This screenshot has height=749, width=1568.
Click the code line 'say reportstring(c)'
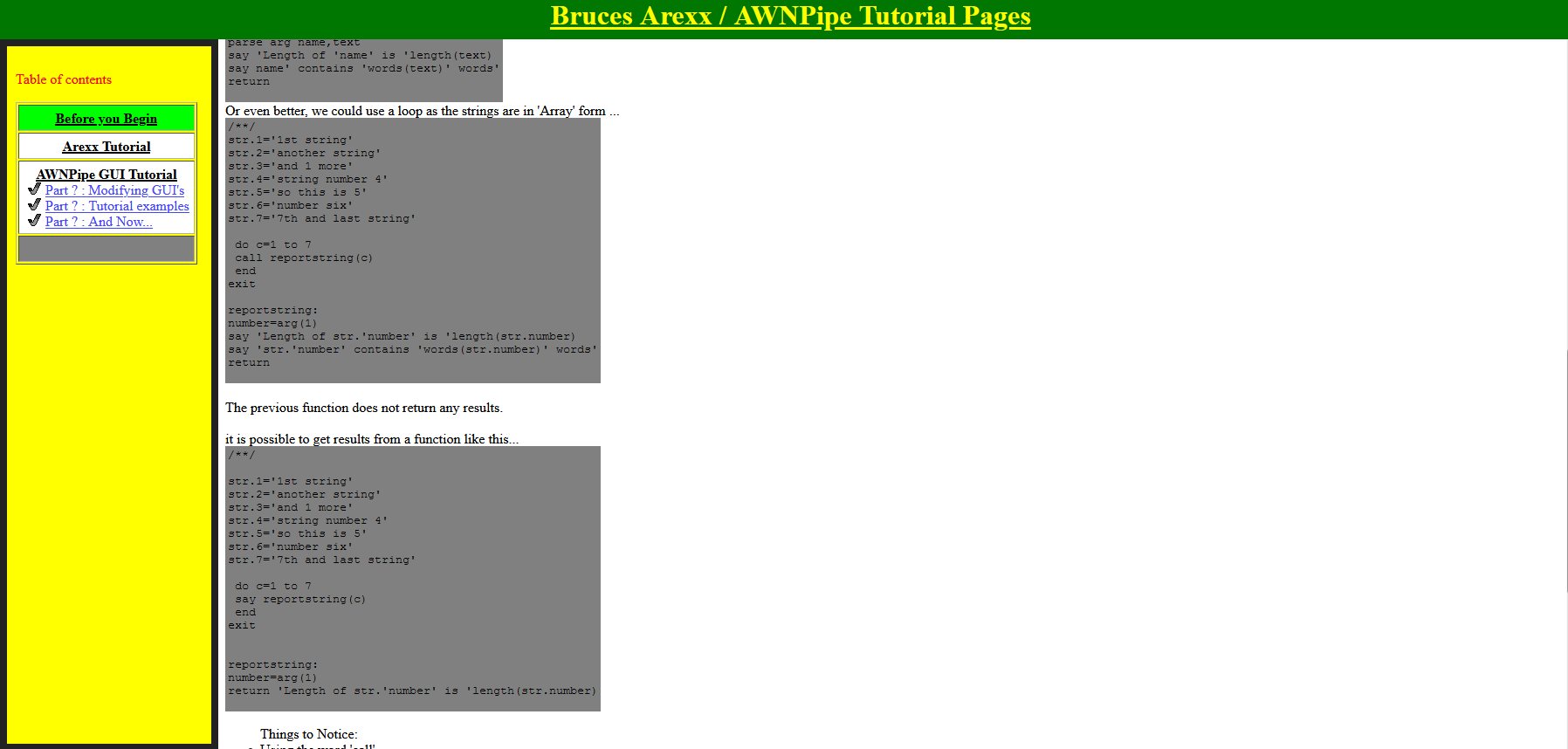300,600
